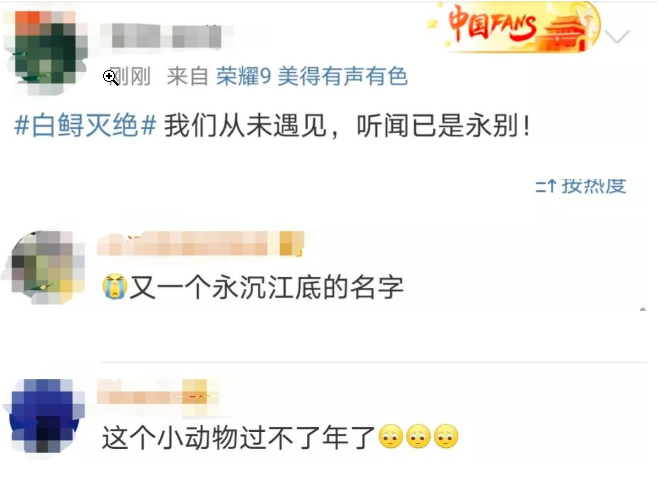Open the 荣耀9 美得有声有色 source link
This screenshot has width=657, height=492.
(x=312, y=77)
